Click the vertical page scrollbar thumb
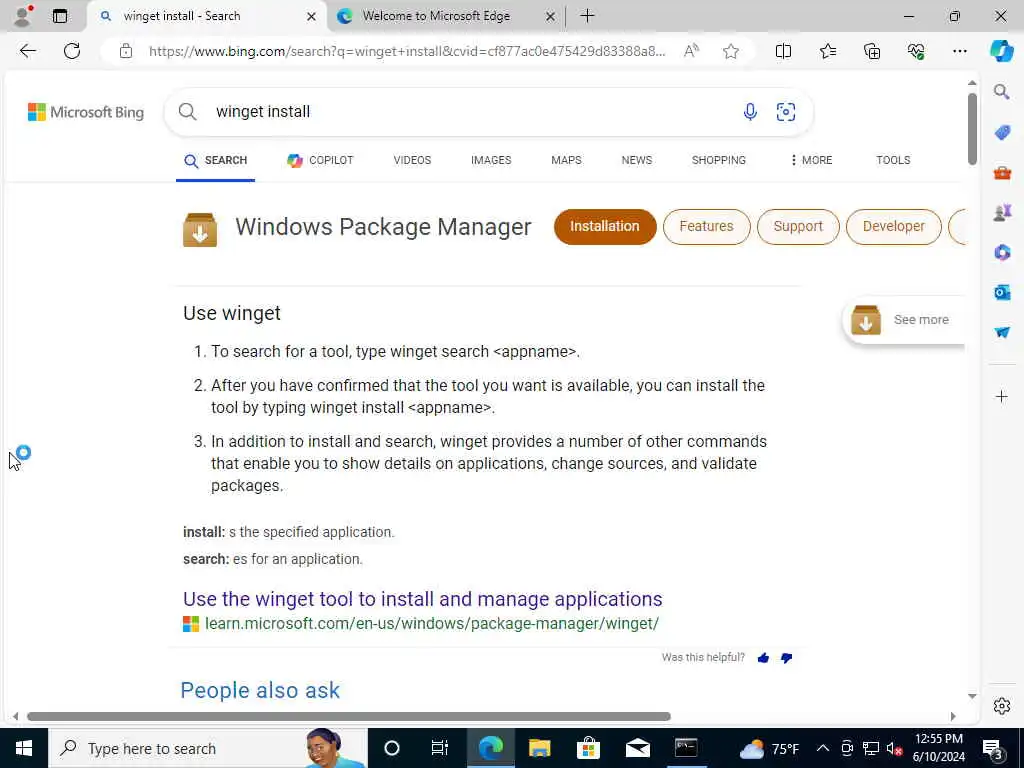 tap(972, 129)
